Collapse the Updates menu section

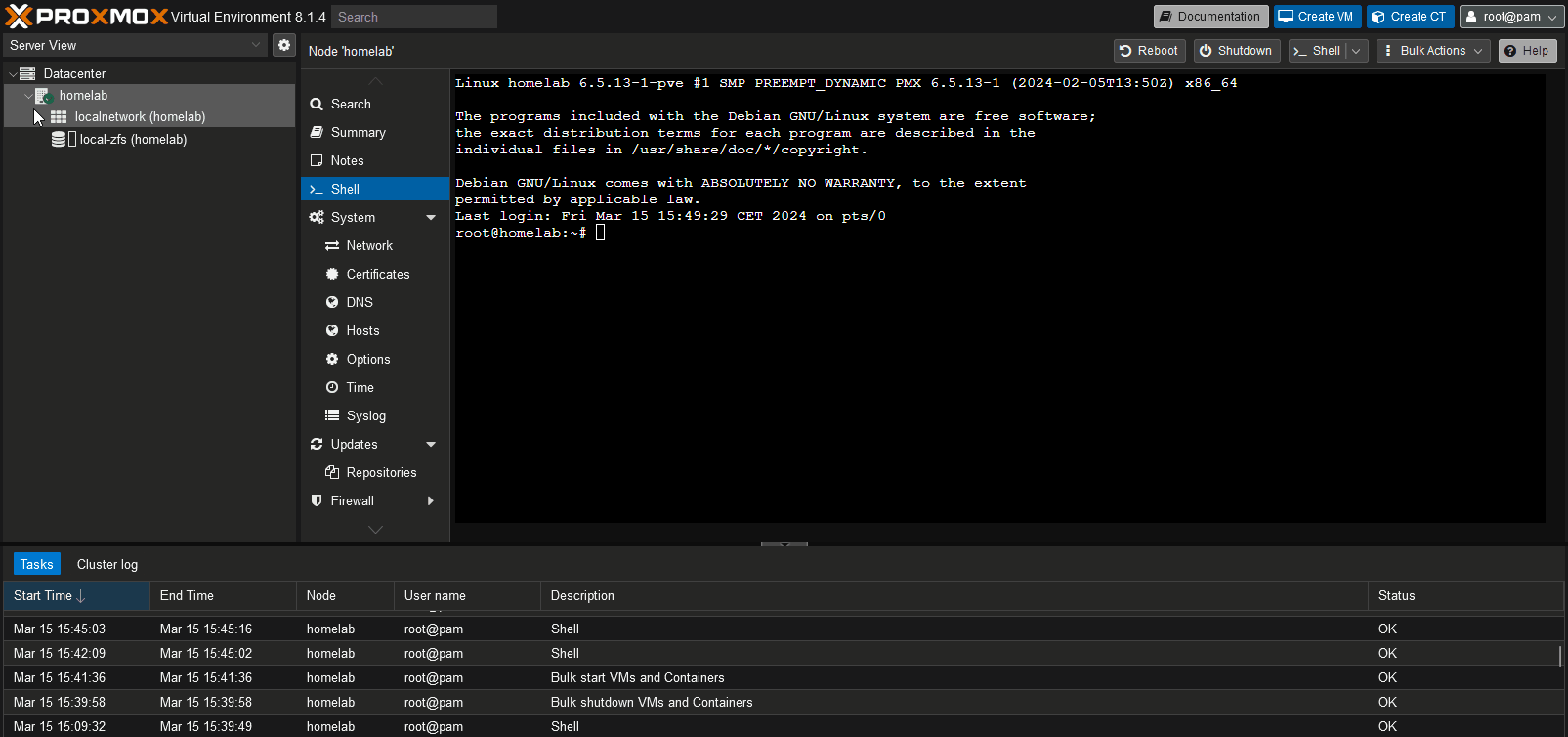pos(431,445)
